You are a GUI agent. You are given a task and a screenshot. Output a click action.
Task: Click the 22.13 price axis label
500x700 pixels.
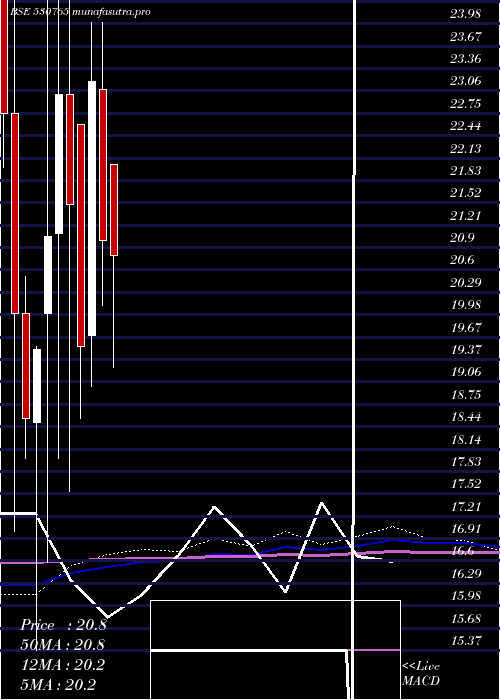[465, 148]
